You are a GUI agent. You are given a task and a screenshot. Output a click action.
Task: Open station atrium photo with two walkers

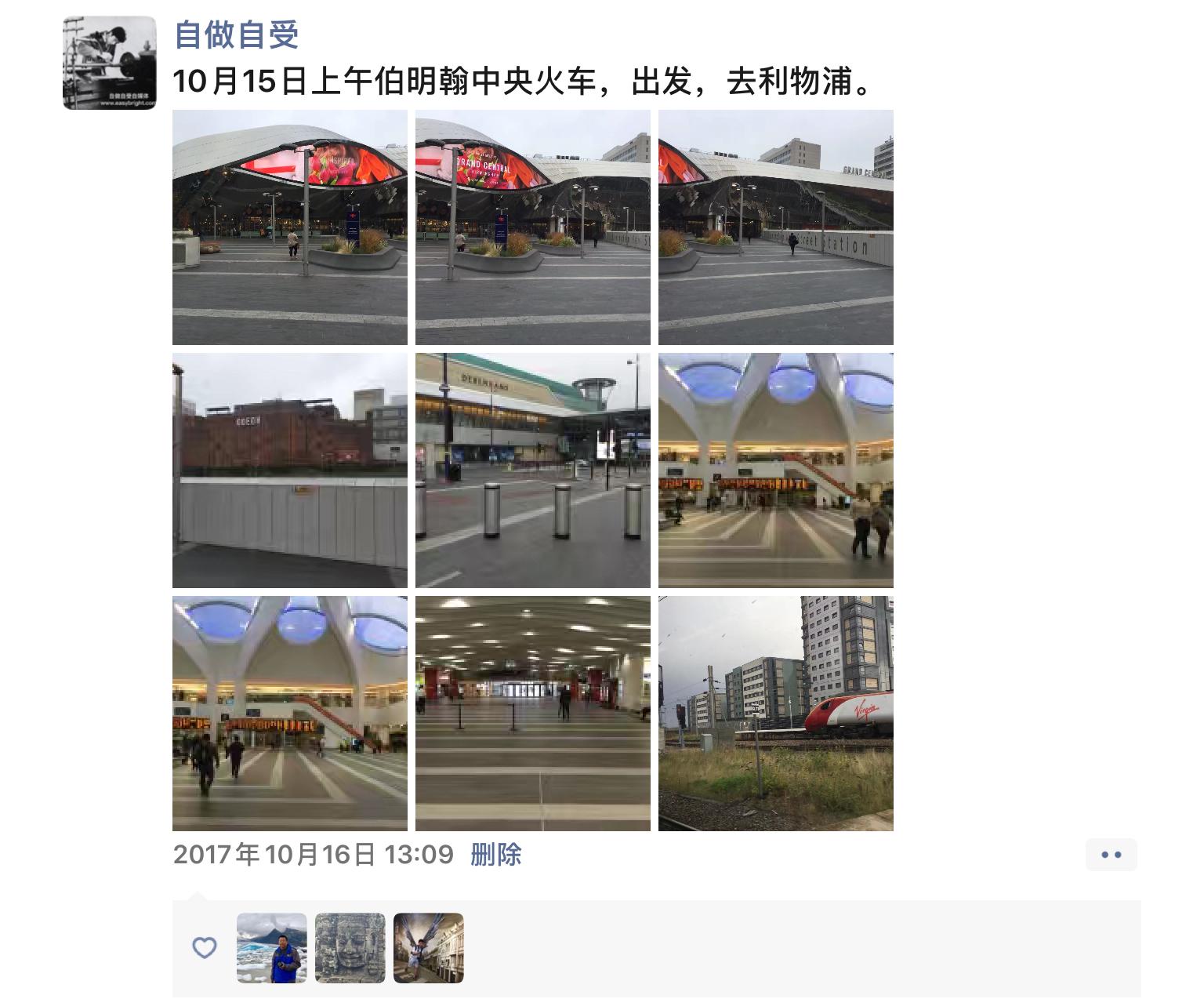coord(776,470)
